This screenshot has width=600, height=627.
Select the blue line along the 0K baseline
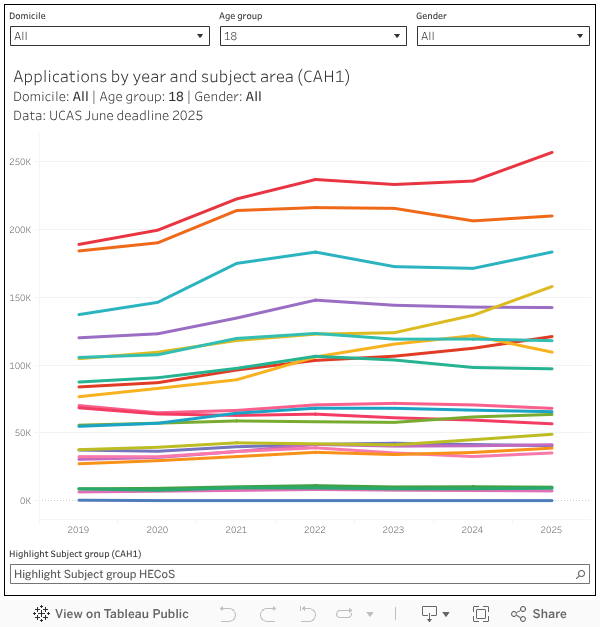click(x=315, y=500)
